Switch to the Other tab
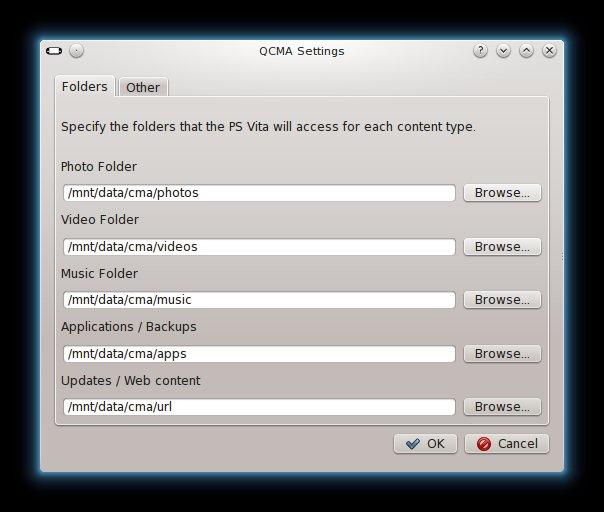The image size is (604, 512). (x=143, y=87)
